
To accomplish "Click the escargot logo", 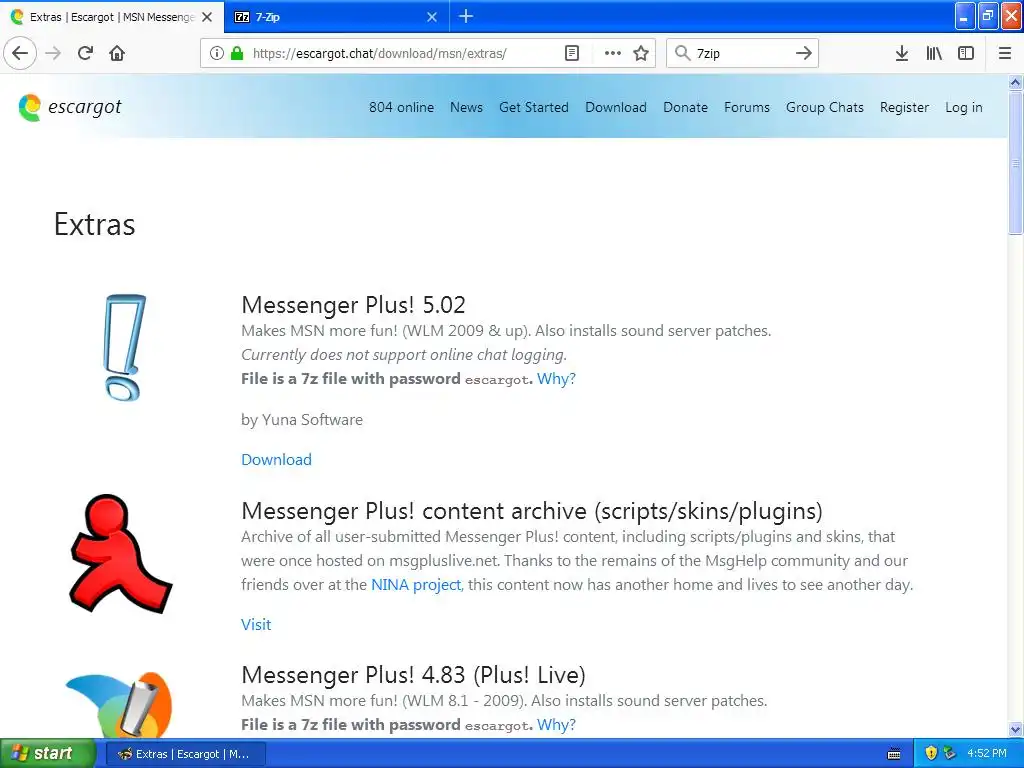I will tap(70, 107).
